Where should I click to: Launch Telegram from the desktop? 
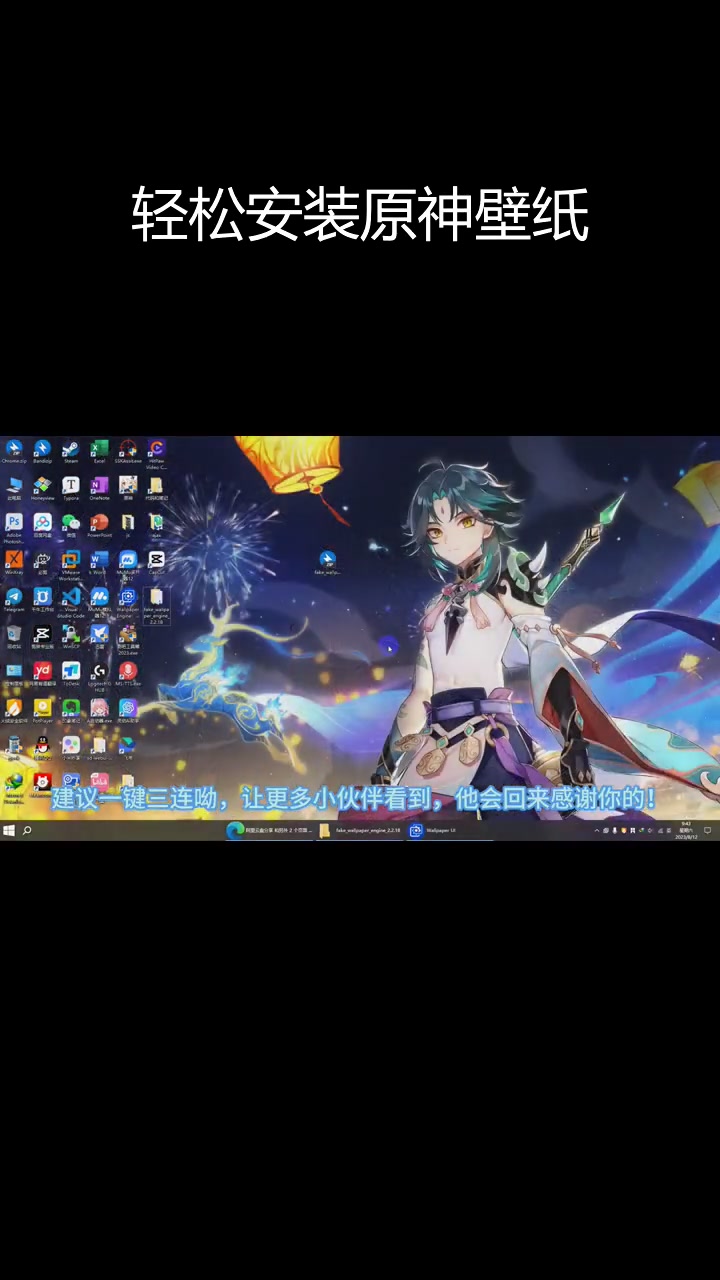coord(14,600)
